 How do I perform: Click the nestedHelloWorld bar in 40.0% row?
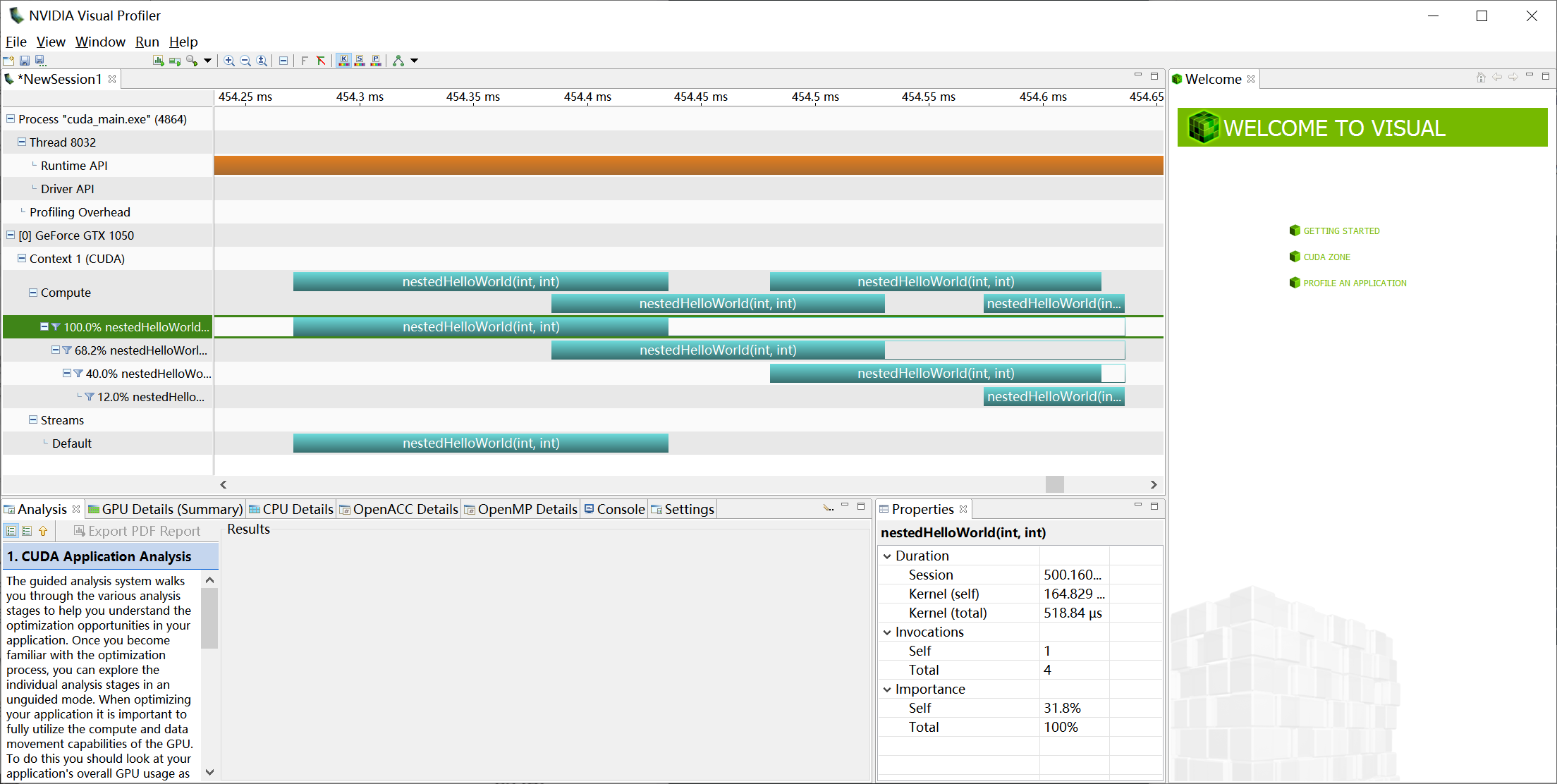936,374
